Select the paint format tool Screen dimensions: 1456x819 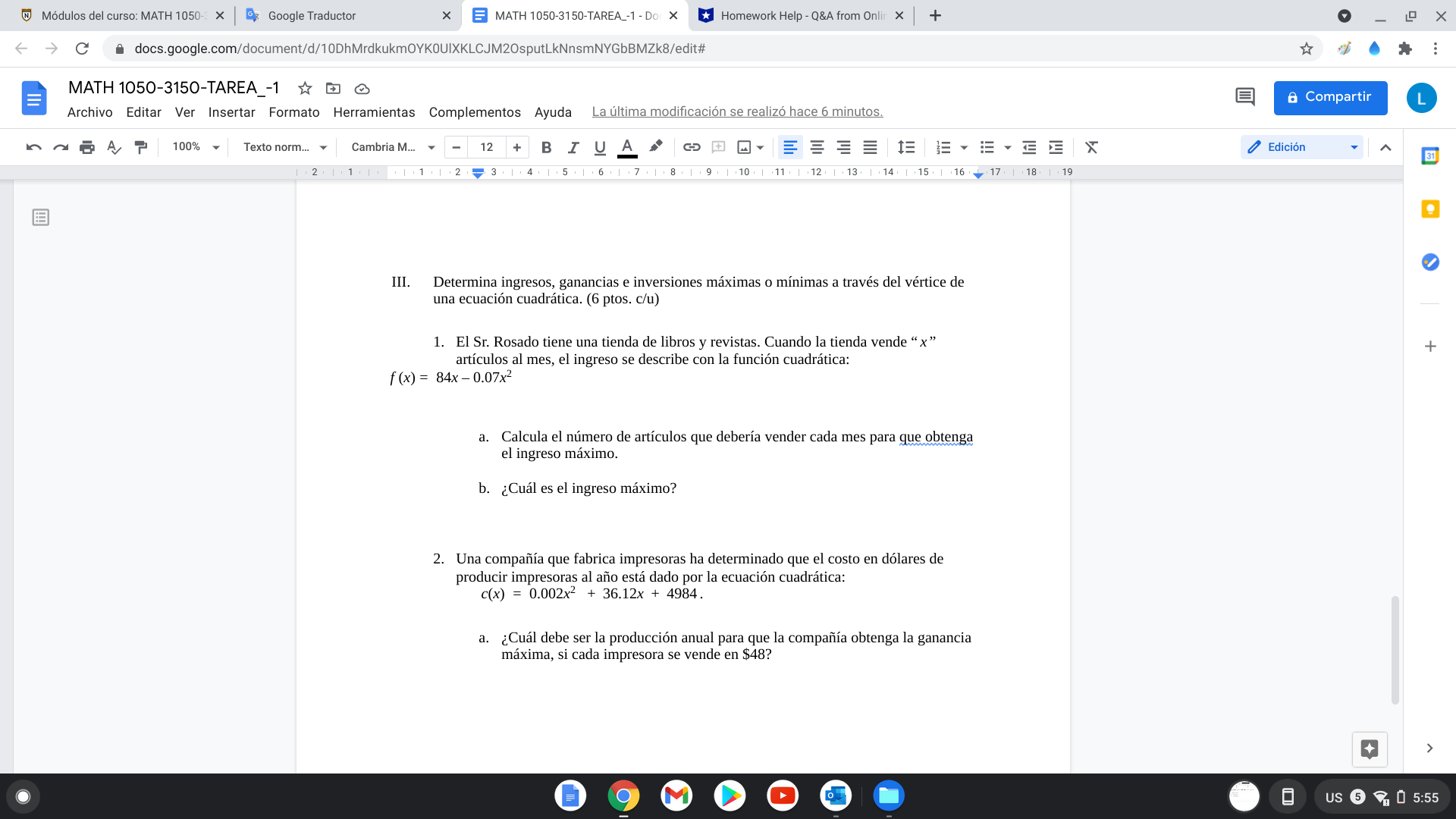click(x=140, y=147)
